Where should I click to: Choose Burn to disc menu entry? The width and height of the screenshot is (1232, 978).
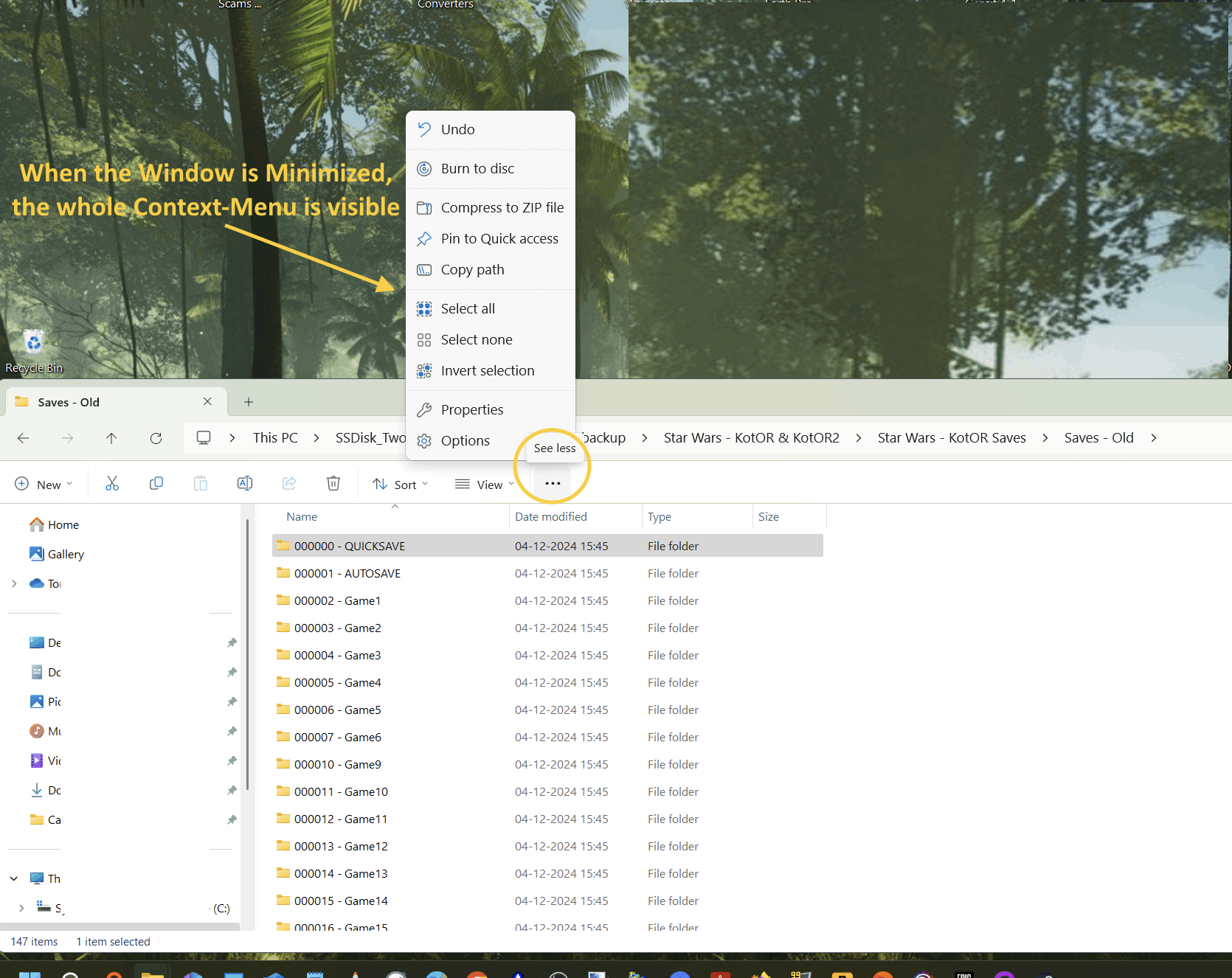click(x=491, y=169)
